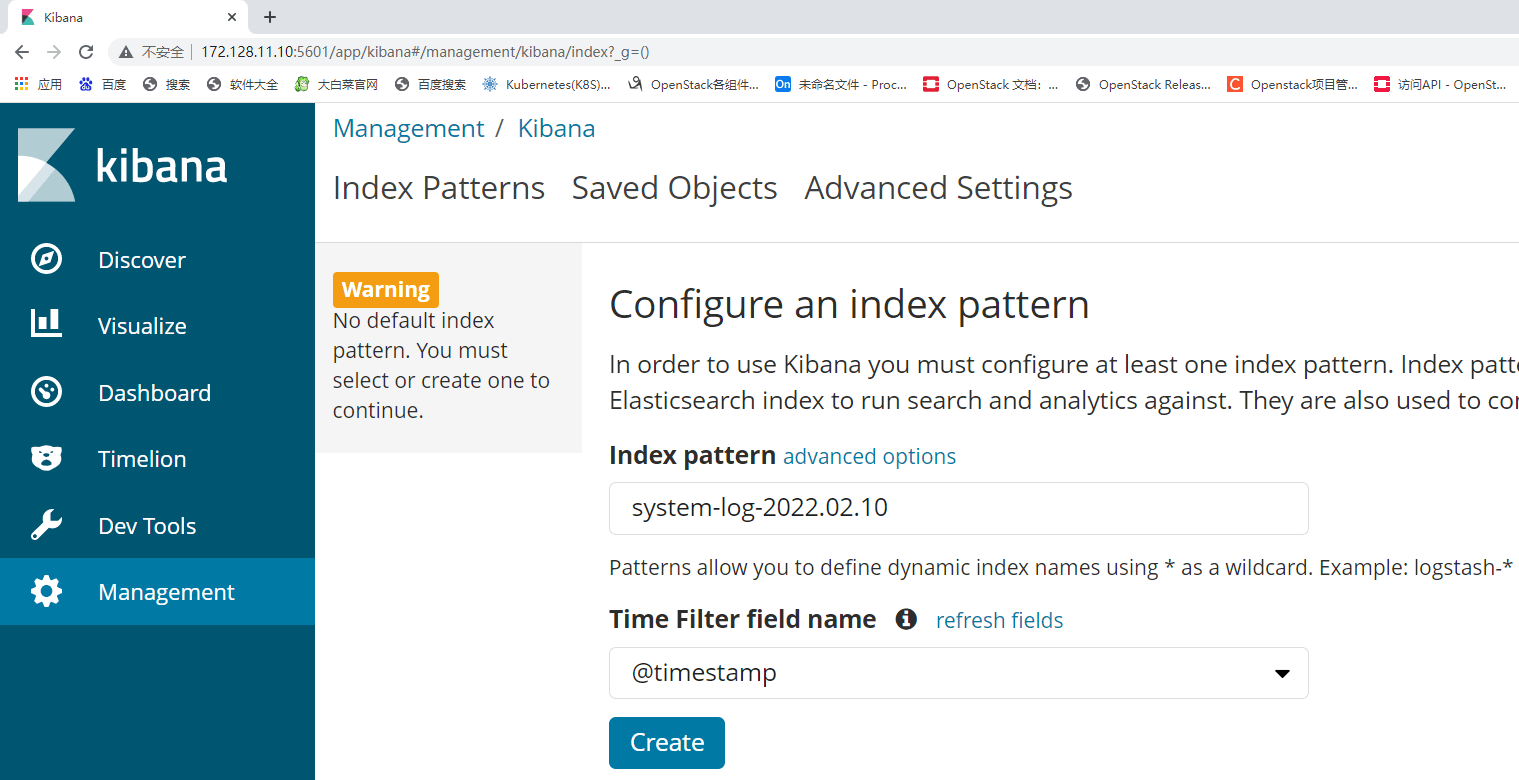Open Discover compass icon
The image size is (1519, 780).
tap(46, 259)
